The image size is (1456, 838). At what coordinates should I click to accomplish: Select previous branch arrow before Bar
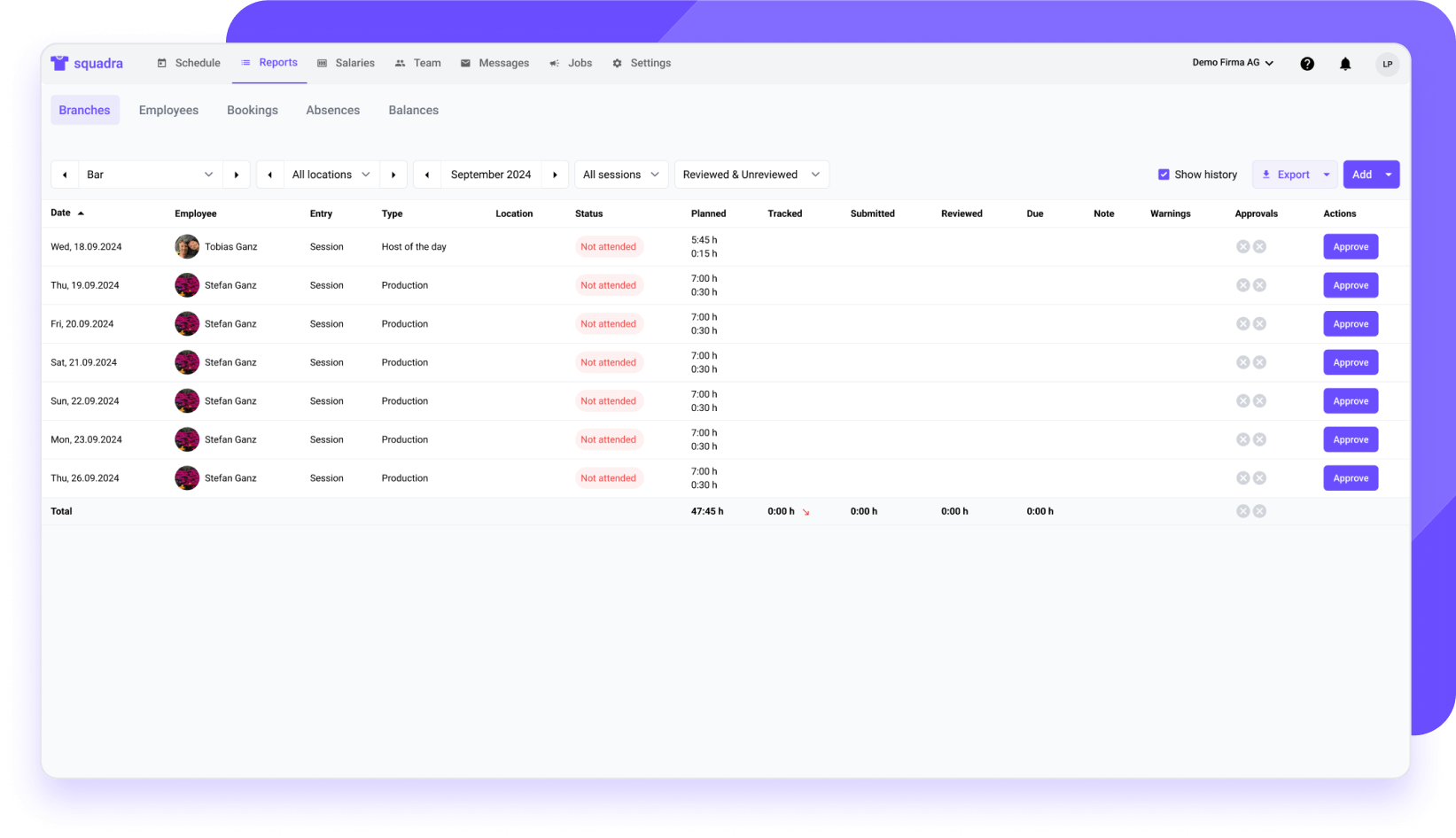click(65, 175)
